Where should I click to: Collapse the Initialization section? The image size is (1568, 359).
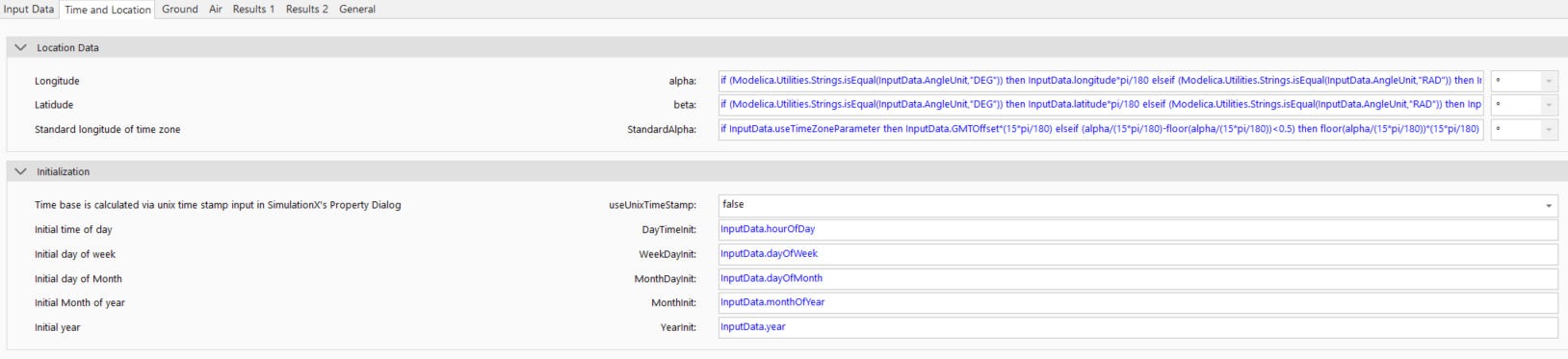click(x=20, y=171)
